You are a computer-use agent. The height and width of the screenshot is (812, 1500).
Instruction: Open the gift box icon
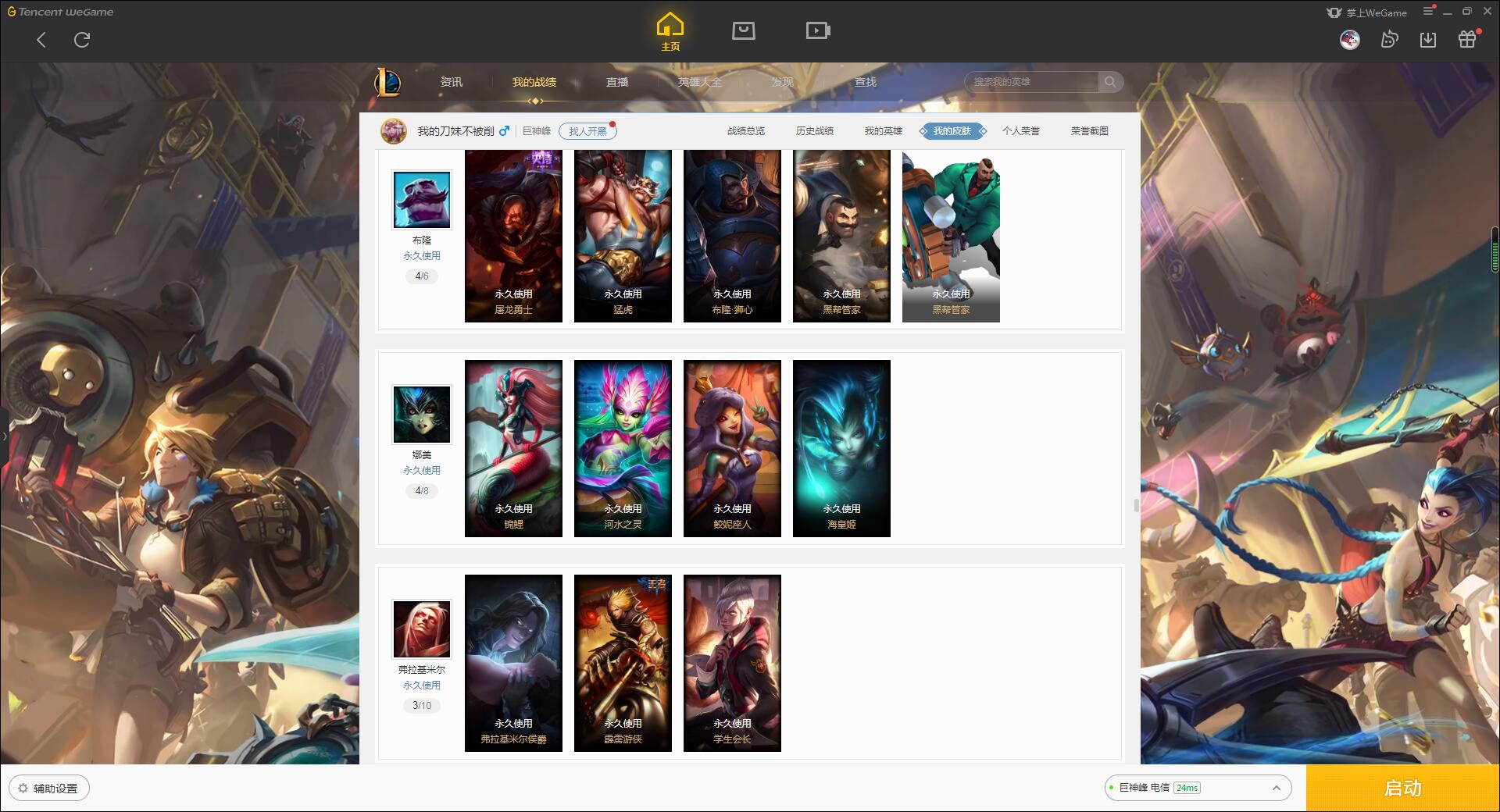pyautogui.click(x=1468, y=39)
